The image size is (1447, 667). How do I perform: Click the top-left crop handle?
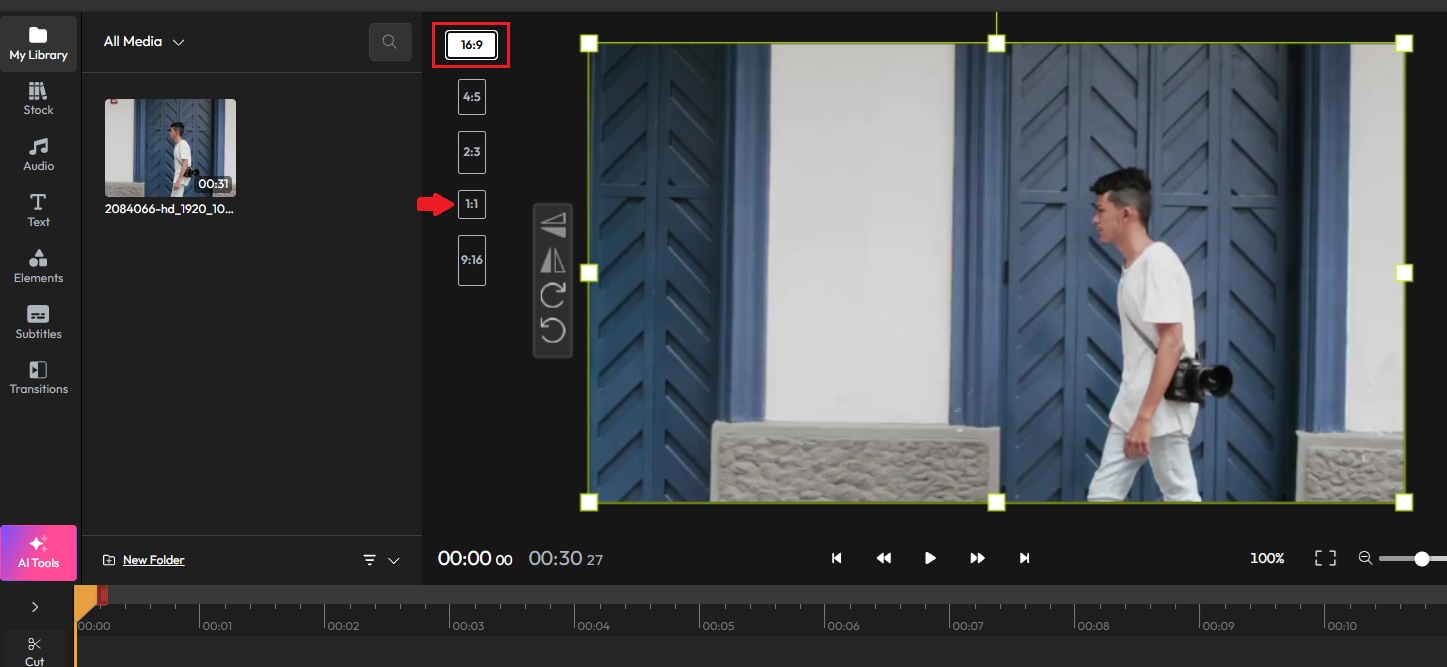(x=589, y=43)
